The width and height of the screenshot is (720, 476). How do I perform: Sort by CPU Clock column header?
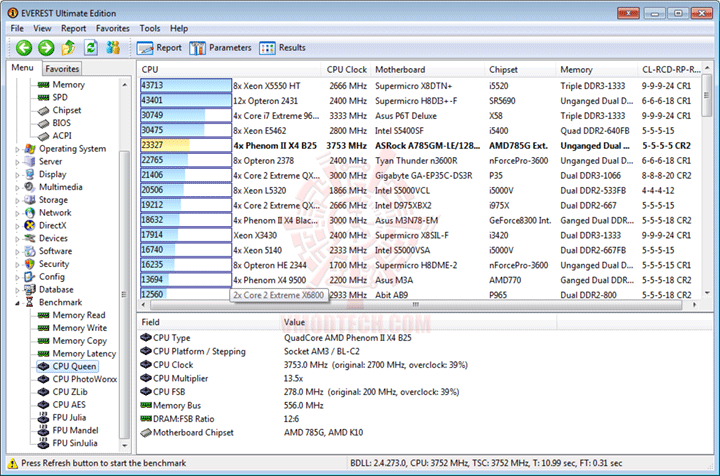pos(346,70)
